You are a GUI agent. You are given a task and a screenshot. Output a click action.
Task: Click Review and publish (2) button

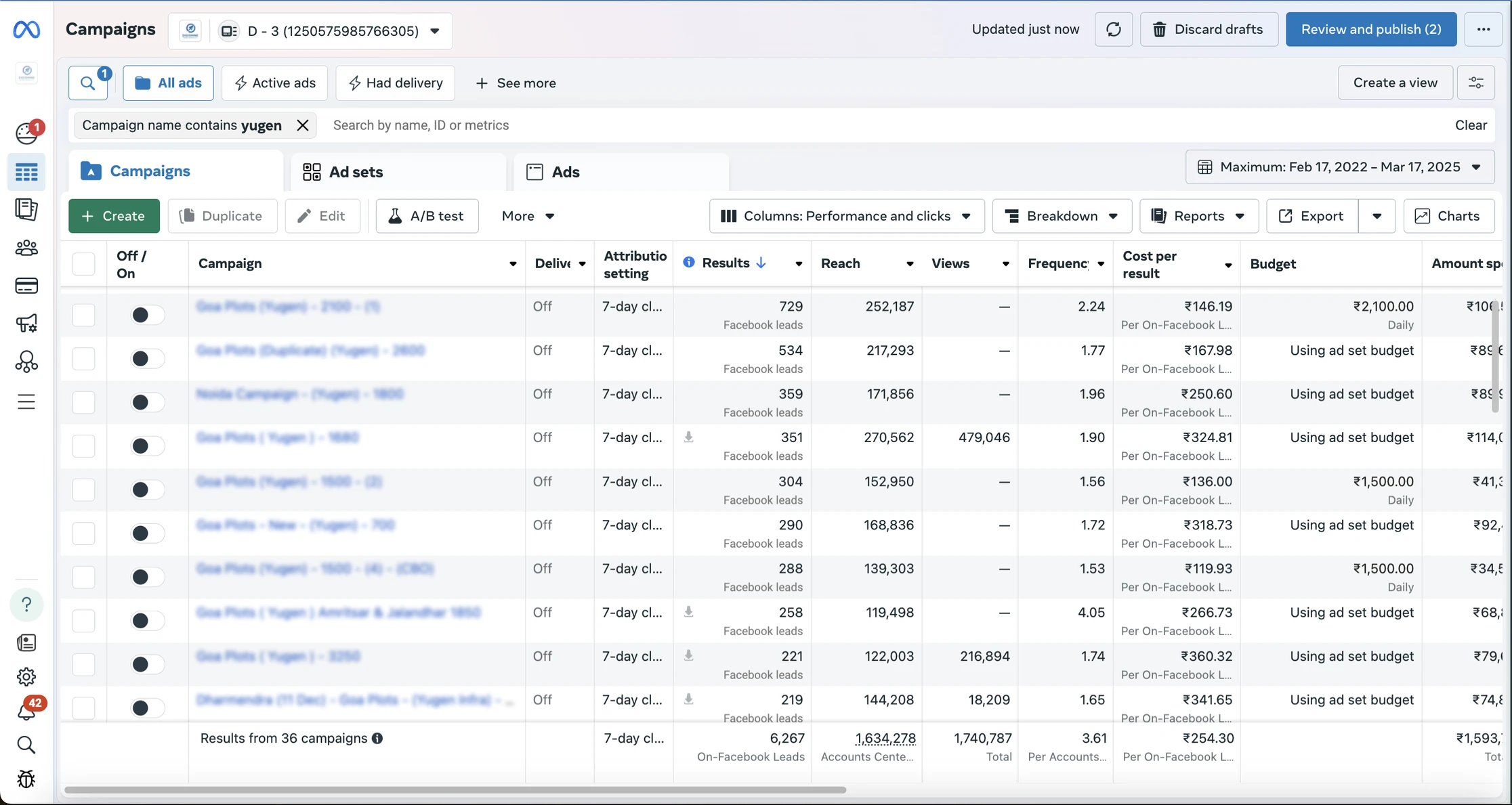coord(1370,29)
